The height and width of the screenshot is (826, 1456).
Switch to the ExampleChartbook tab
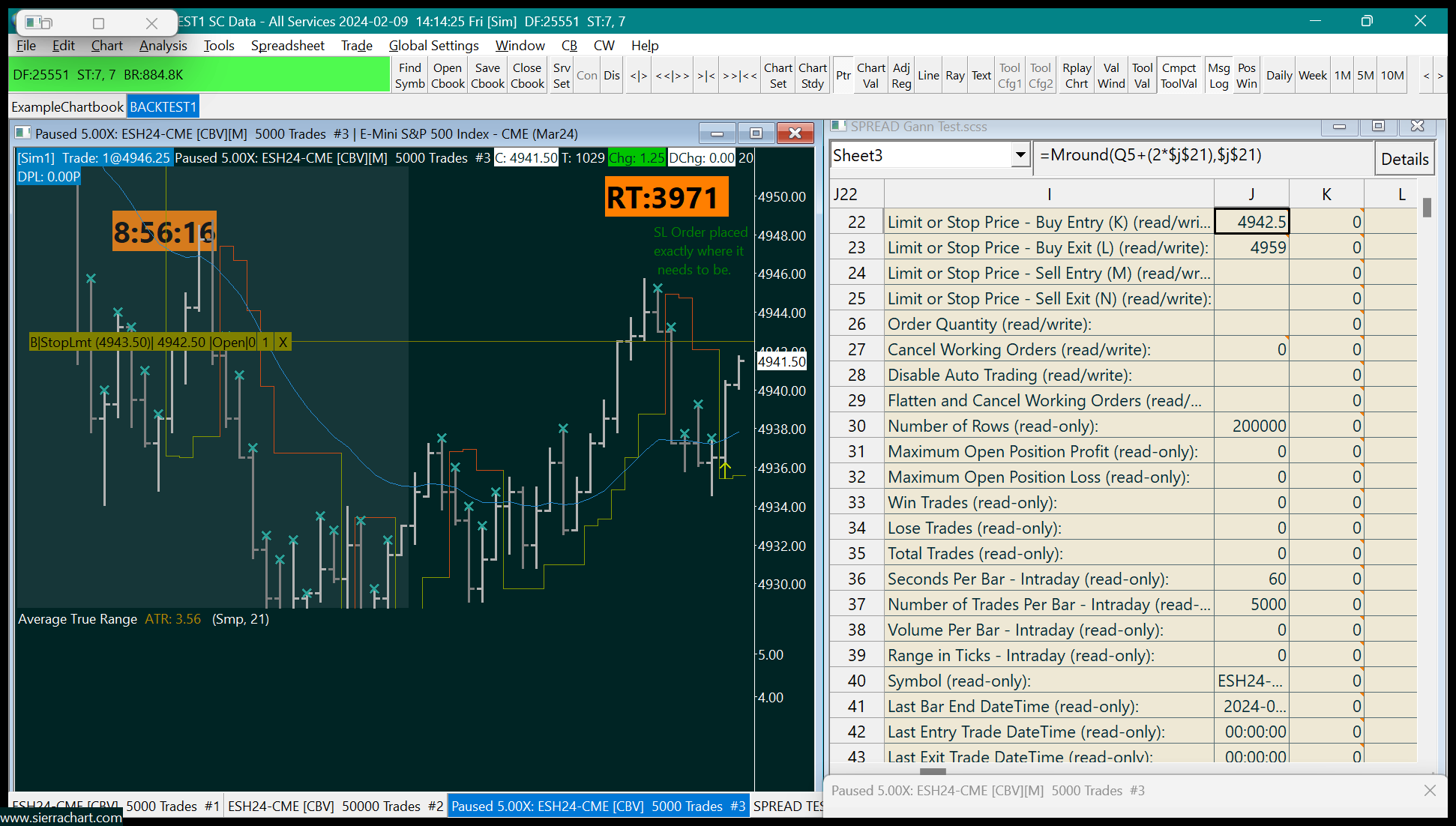67,107
